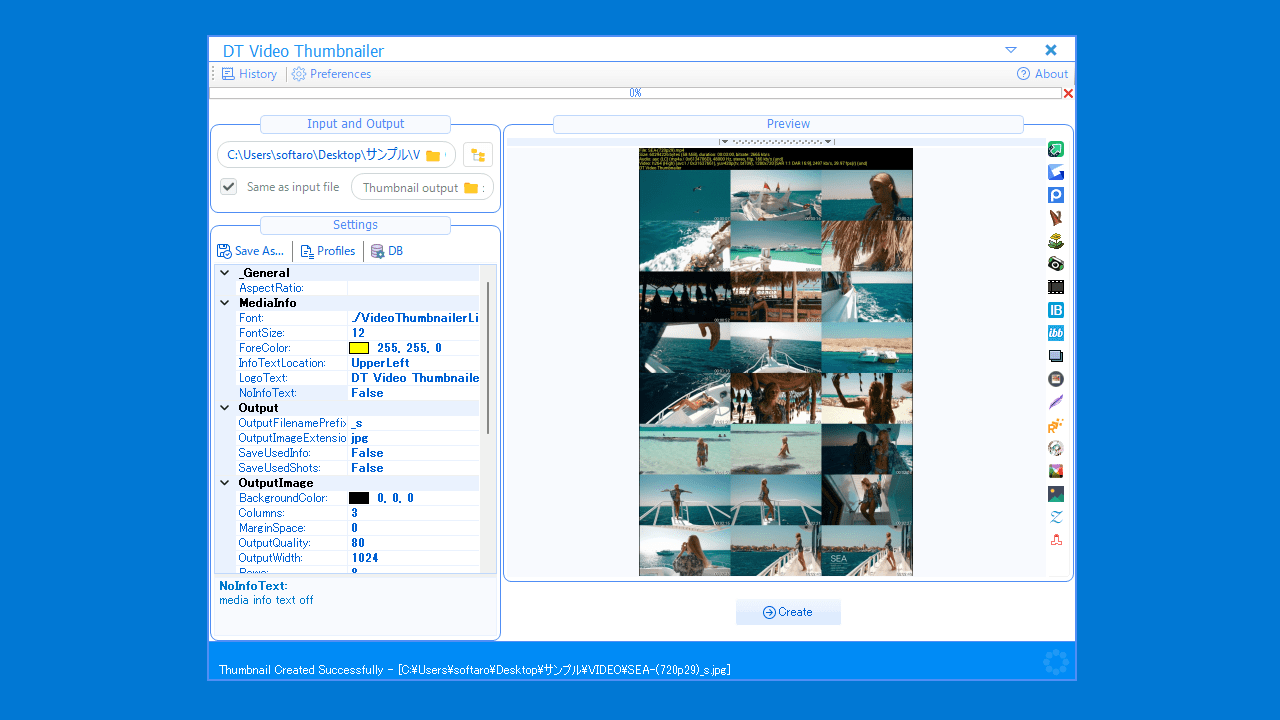This screenshot has width=1280, height=720.
Task: Collapse the Output settings group
Action: pos(225,408)
